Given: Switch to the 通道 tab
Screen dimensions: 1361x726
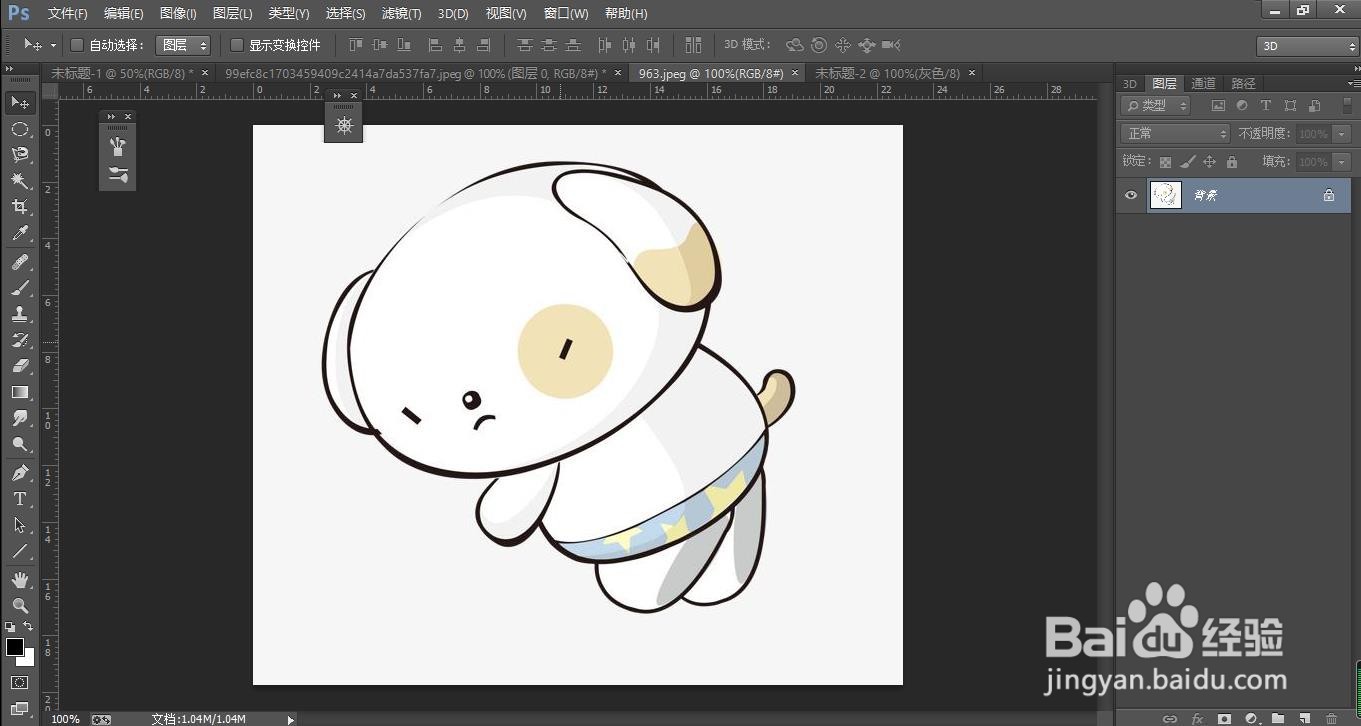Looking at the screenshot, I should [x=1204, y=84].
